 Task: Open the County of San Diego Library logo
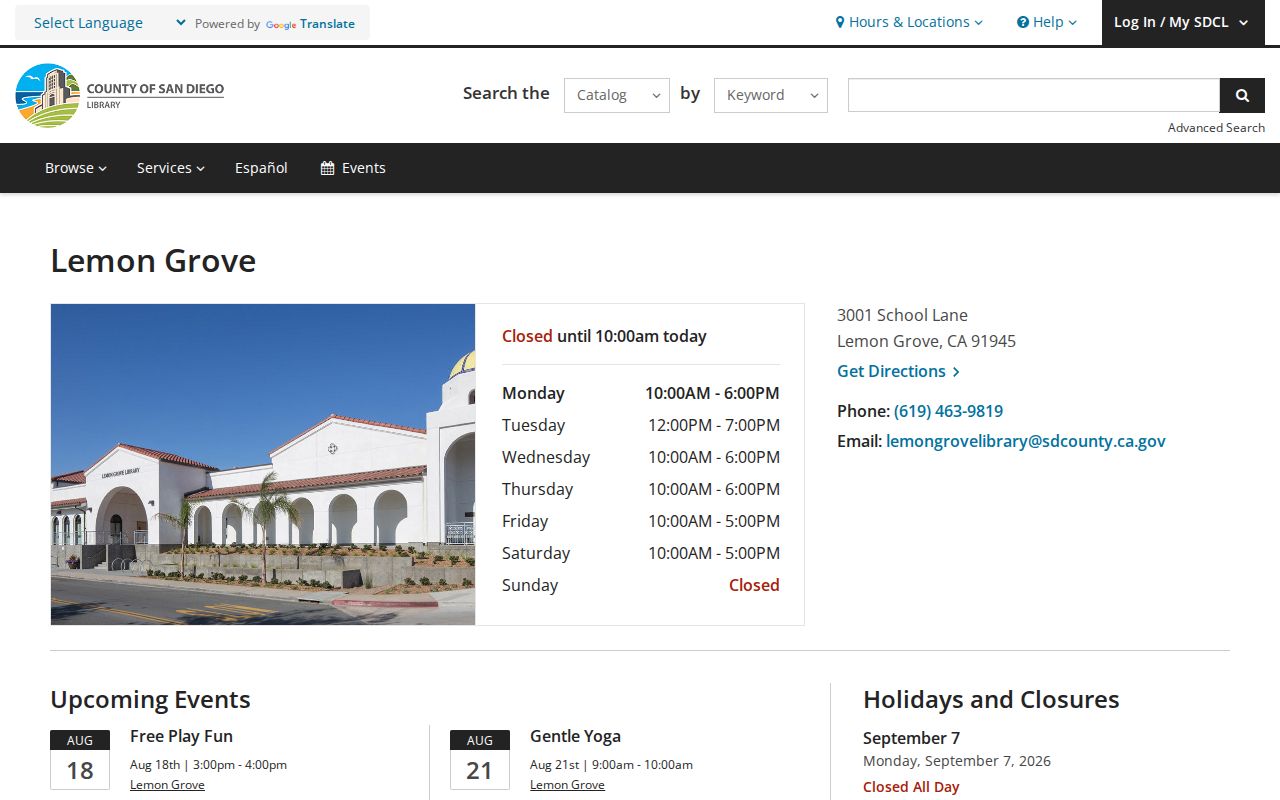120,95
